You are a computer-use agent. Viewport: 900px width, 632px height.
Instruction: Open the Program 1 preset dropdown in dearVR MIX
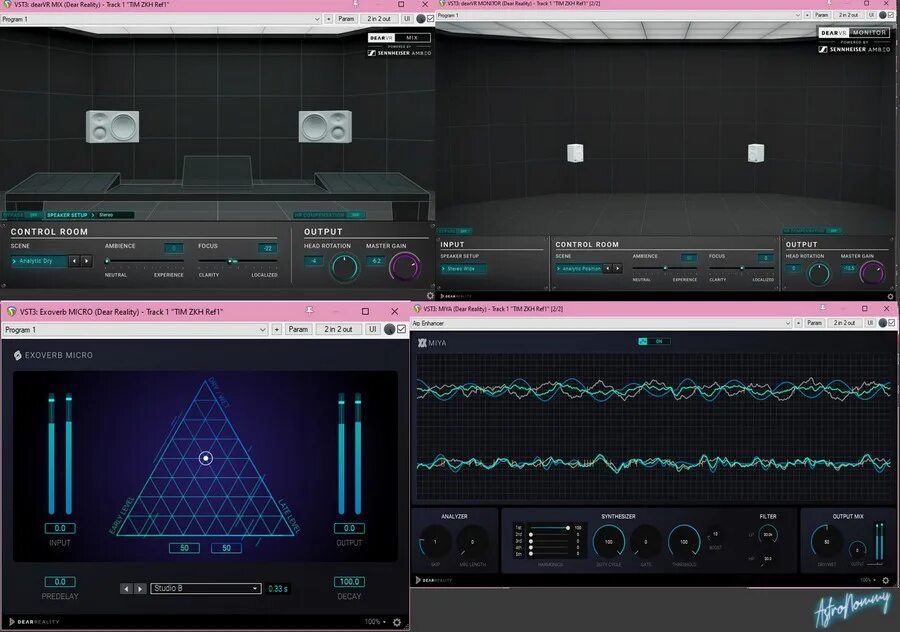point(161,19)
